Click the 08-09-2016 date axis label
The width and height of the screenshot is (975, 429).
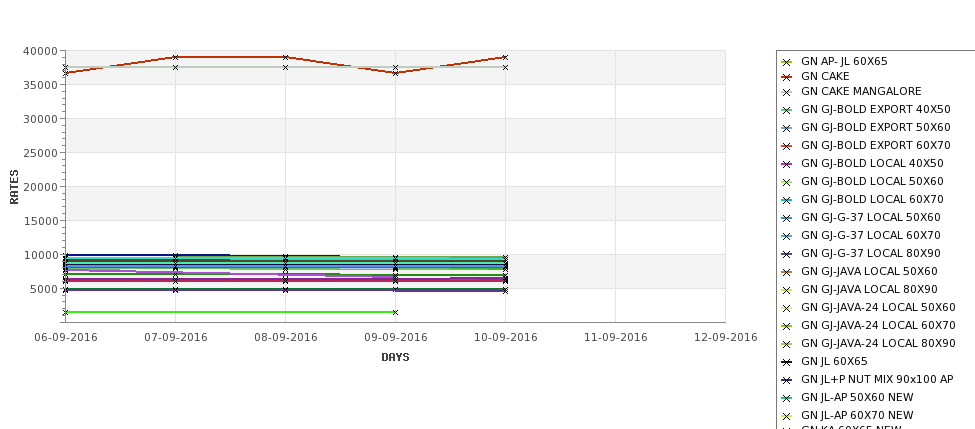(x=285, y=338)
